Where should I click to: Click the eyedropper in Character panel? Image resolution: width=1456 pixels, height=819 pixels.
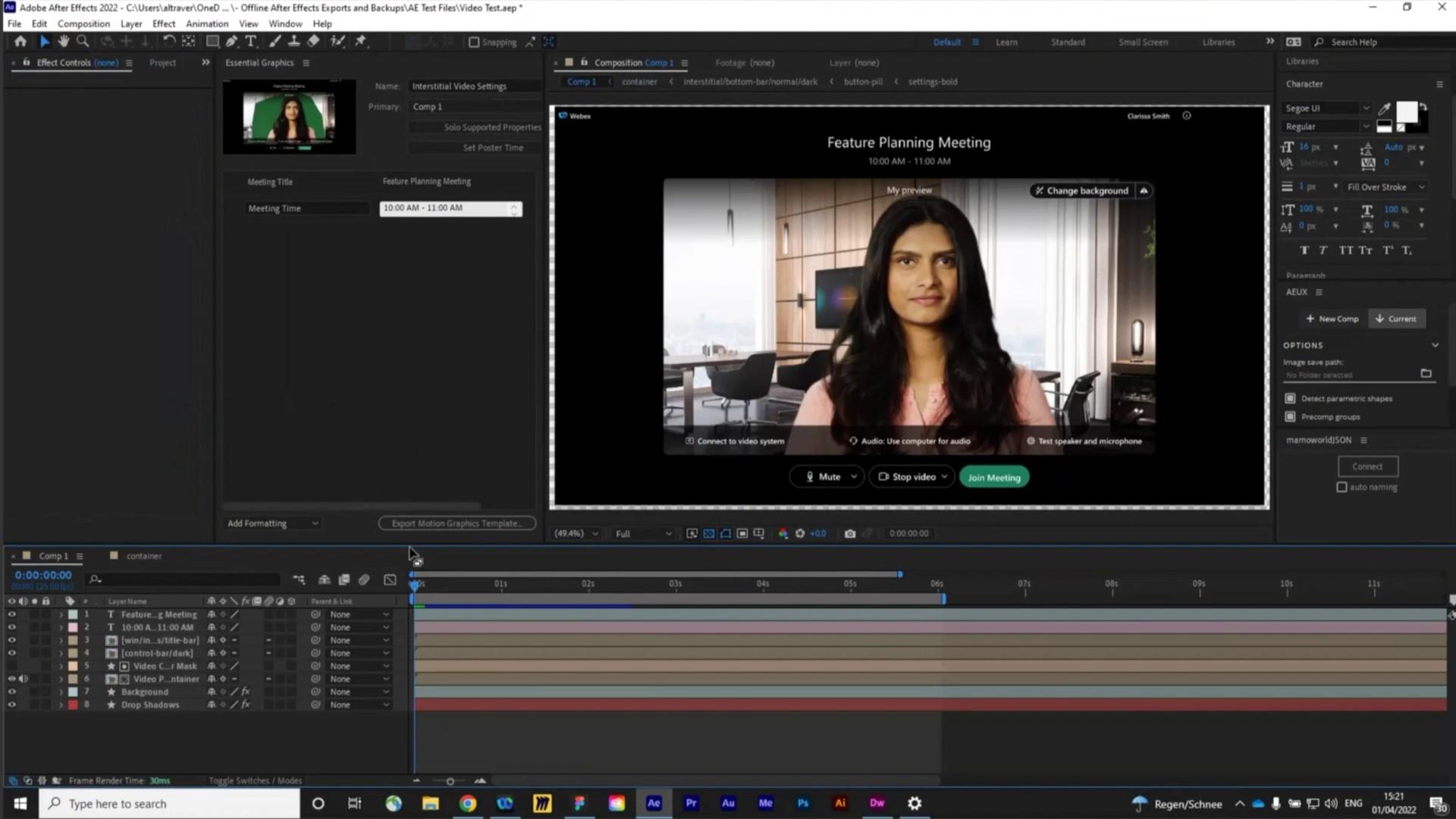pyautogui.click(x=1385, y=108)
